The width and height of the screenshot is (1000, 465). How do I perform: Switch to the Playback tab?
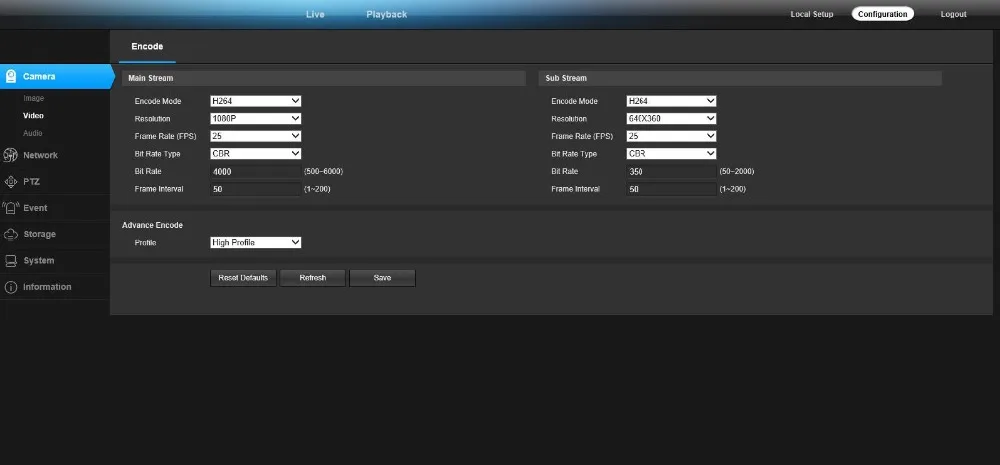(386, 14)
